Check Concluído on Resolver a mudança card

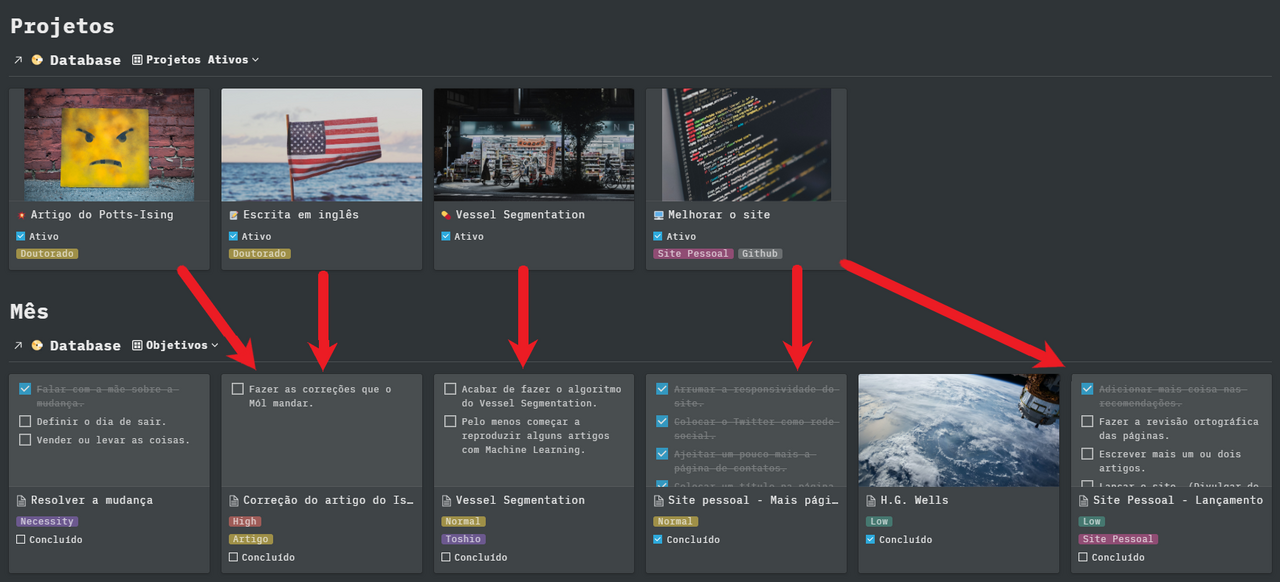point(21,540)
